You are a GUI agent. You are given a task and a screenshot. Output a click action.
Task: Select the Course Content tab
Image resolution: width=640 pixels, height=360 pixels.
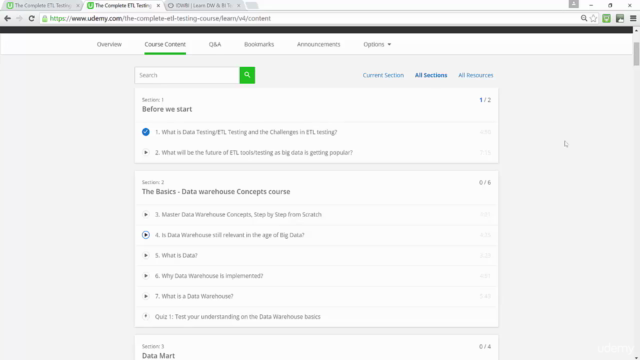[x=165, y=44]
